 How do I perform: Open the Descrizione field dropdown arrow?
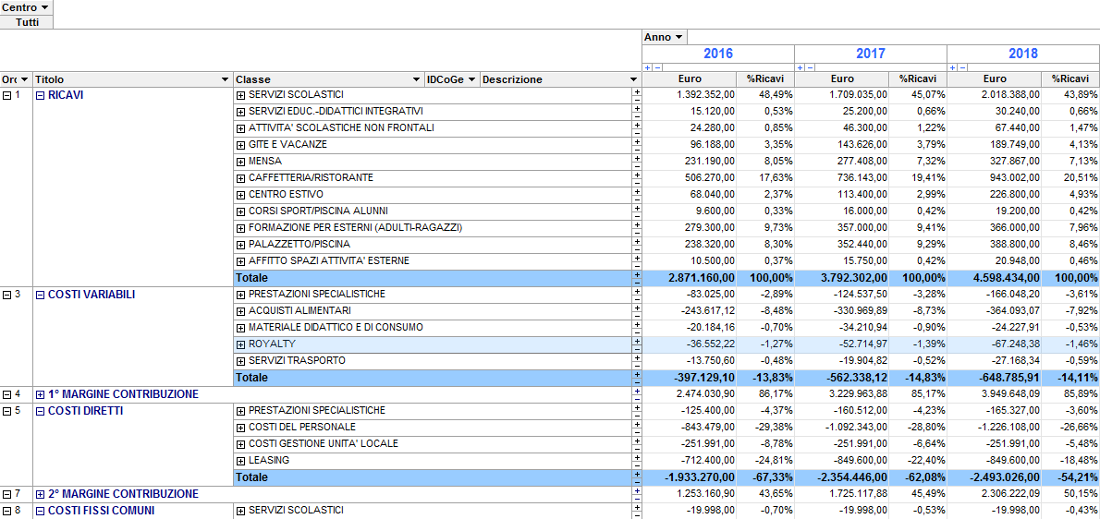[x=633, y=80]
